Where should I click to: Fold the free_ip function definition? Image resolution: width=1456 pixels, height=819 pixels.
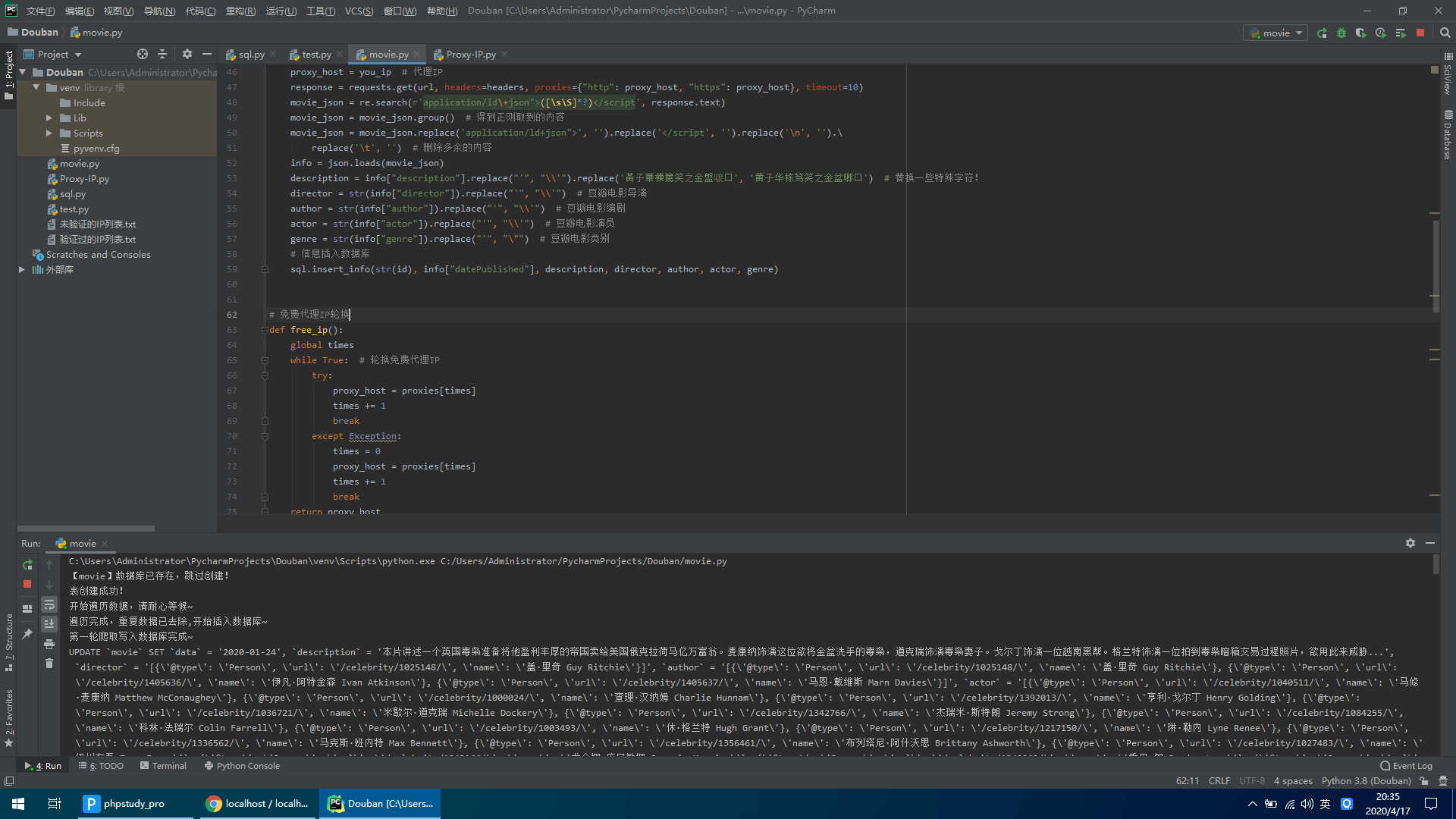coord(265,330)
